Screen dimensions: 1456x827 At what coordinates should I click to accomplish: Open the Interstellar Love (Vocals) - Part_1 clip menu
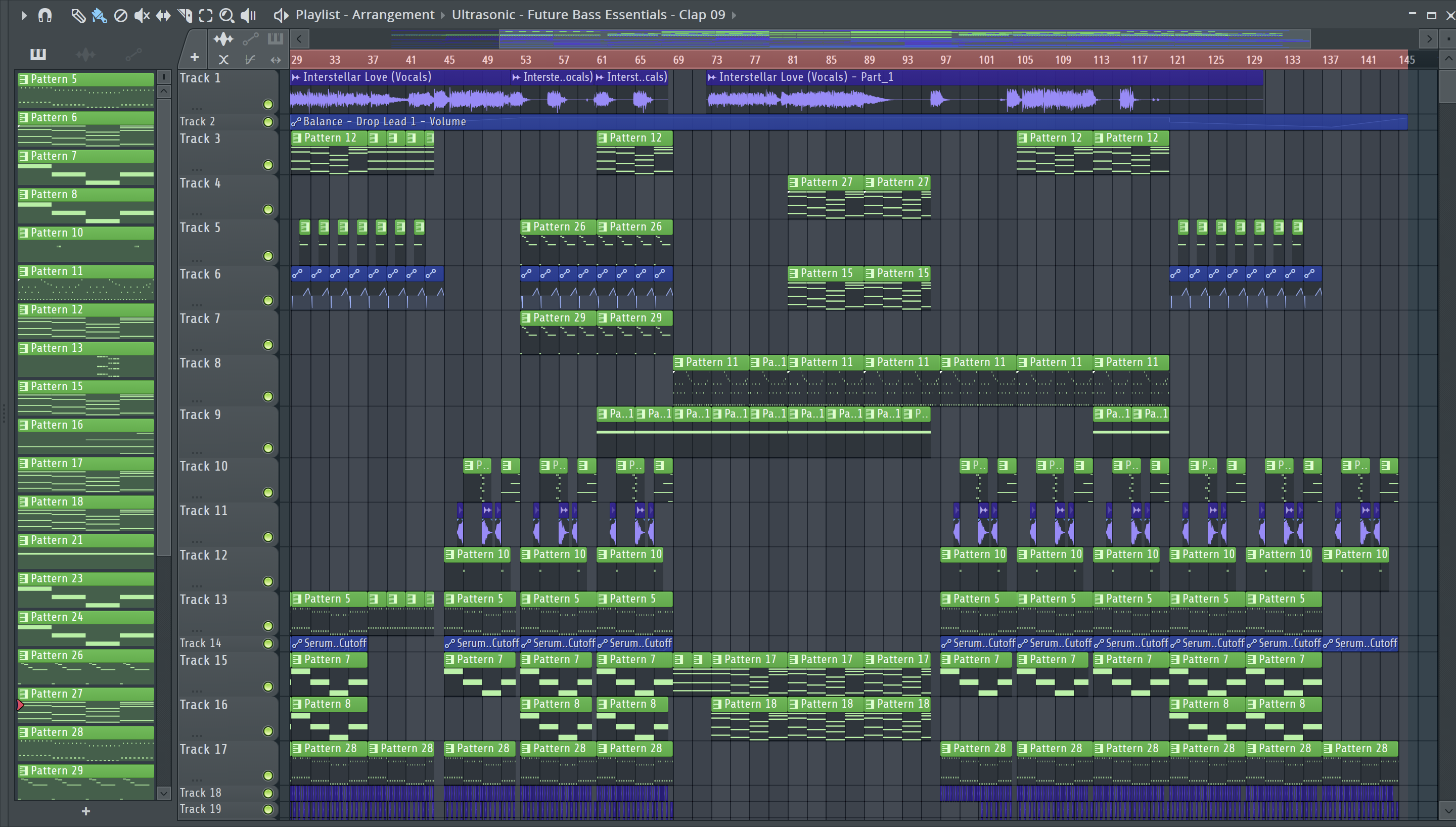(x=711, y=77)
